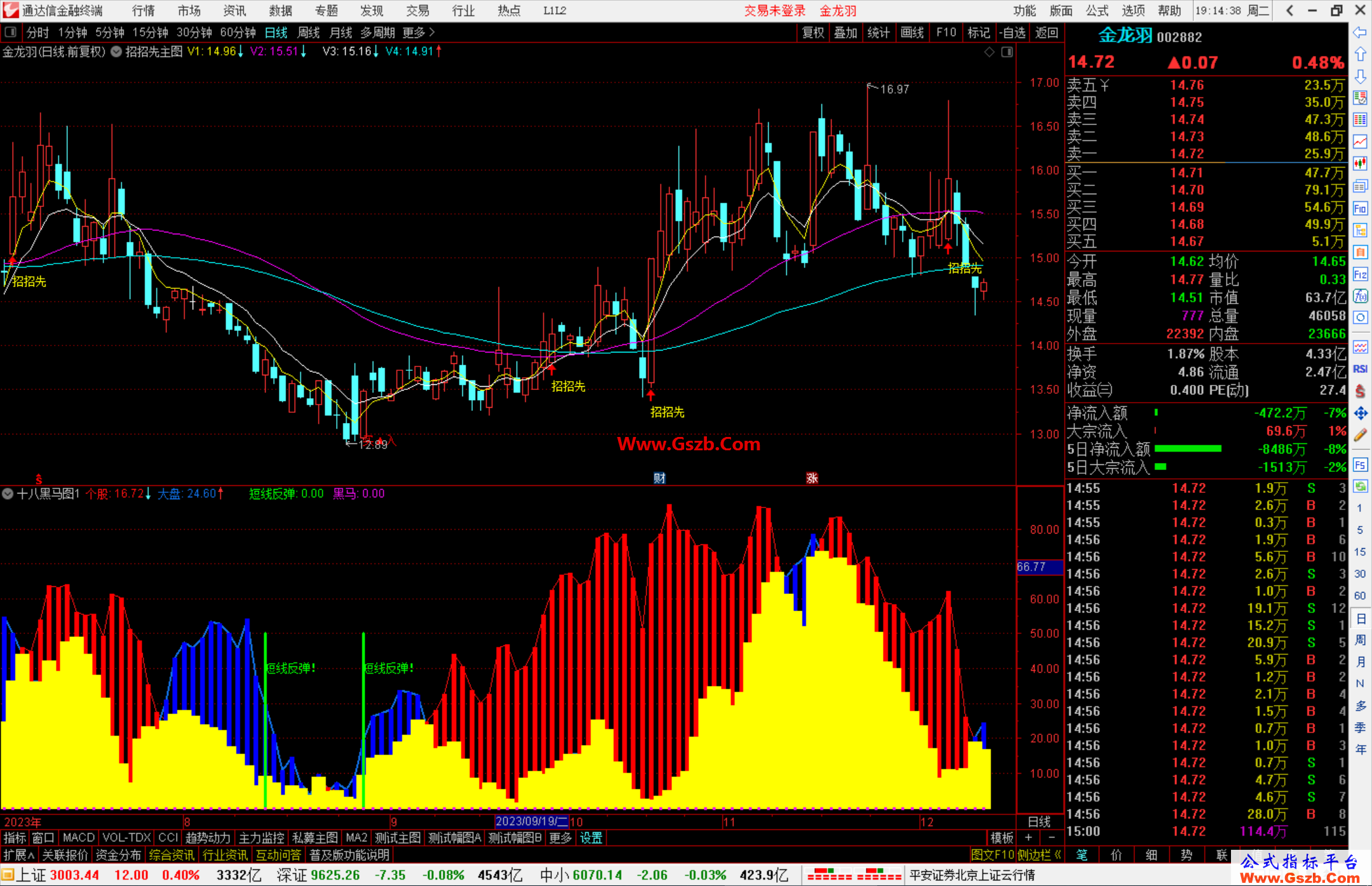This screenshot has width=1372, height=886.
Task: Click the diamond icon at chart top right
Action: tap(989, 52)
